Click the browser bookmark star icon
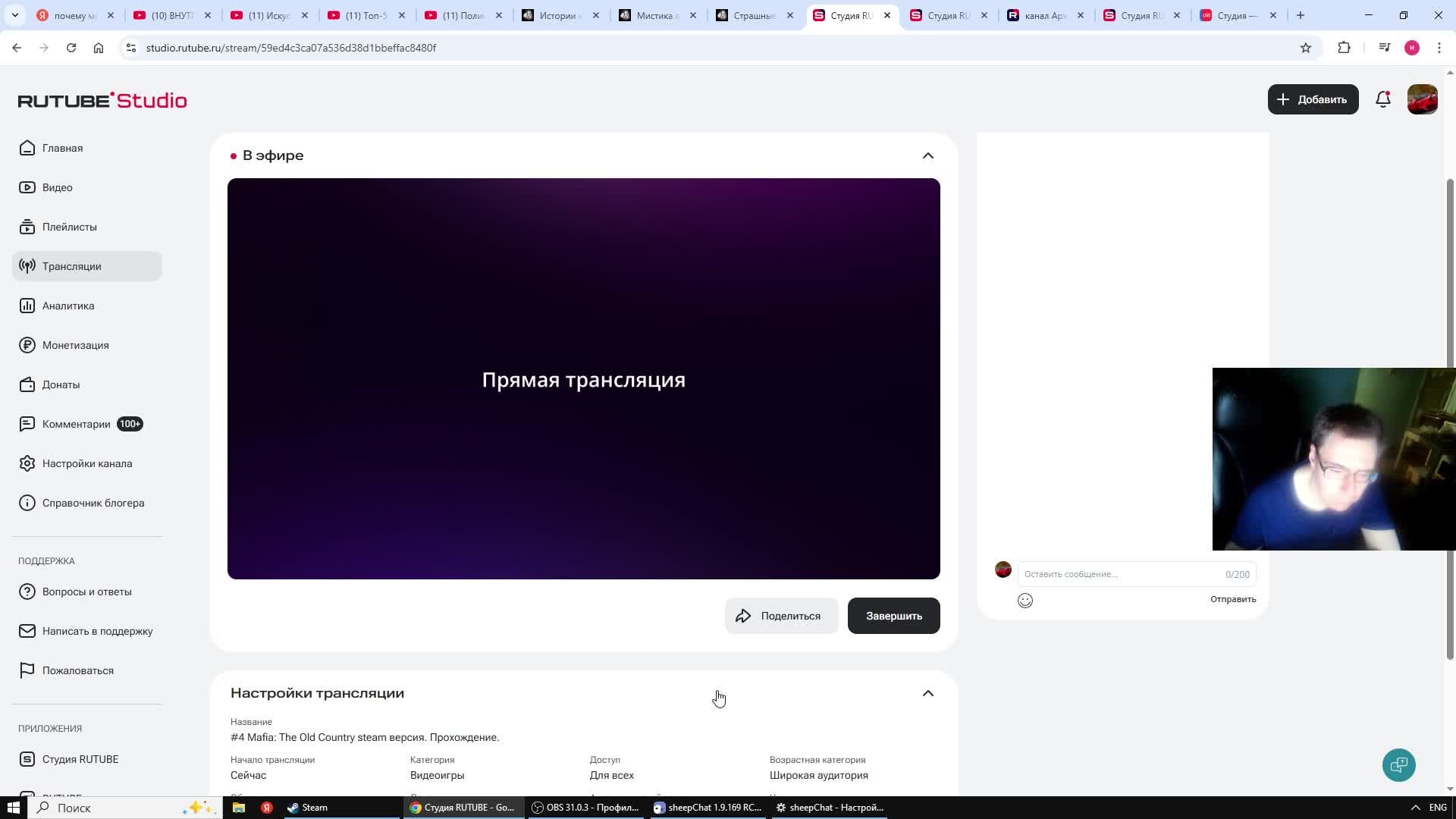Screen dimensions: 1456x819 tap(1305, 48)
